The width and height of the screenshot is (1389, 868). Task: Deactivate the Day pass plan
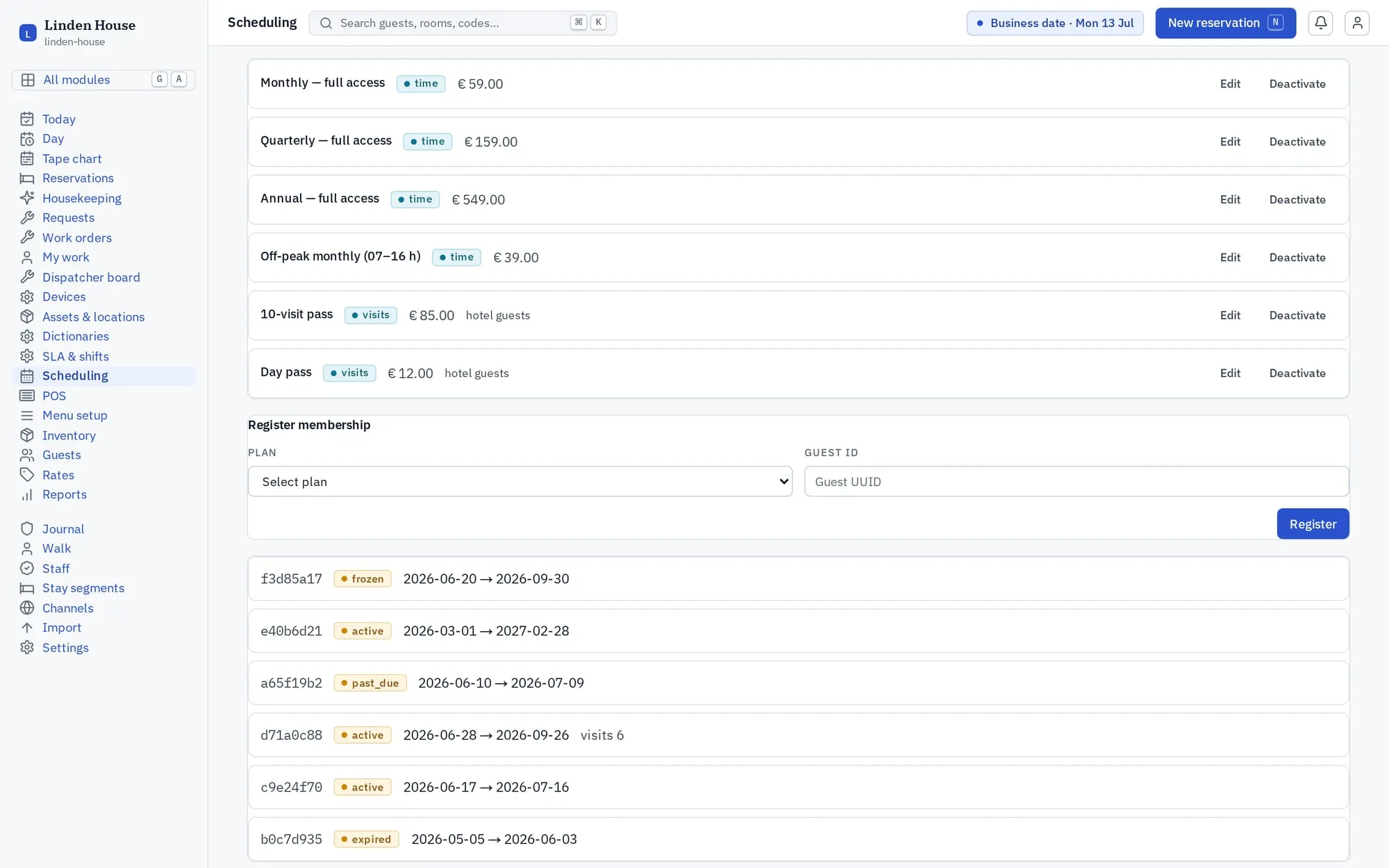tap(1297, 373)
